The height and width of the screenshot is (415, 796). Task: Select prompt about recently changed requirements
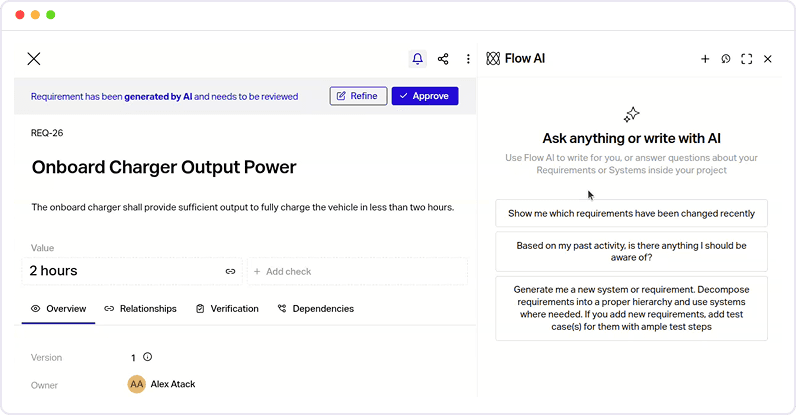tap(632, 213)
